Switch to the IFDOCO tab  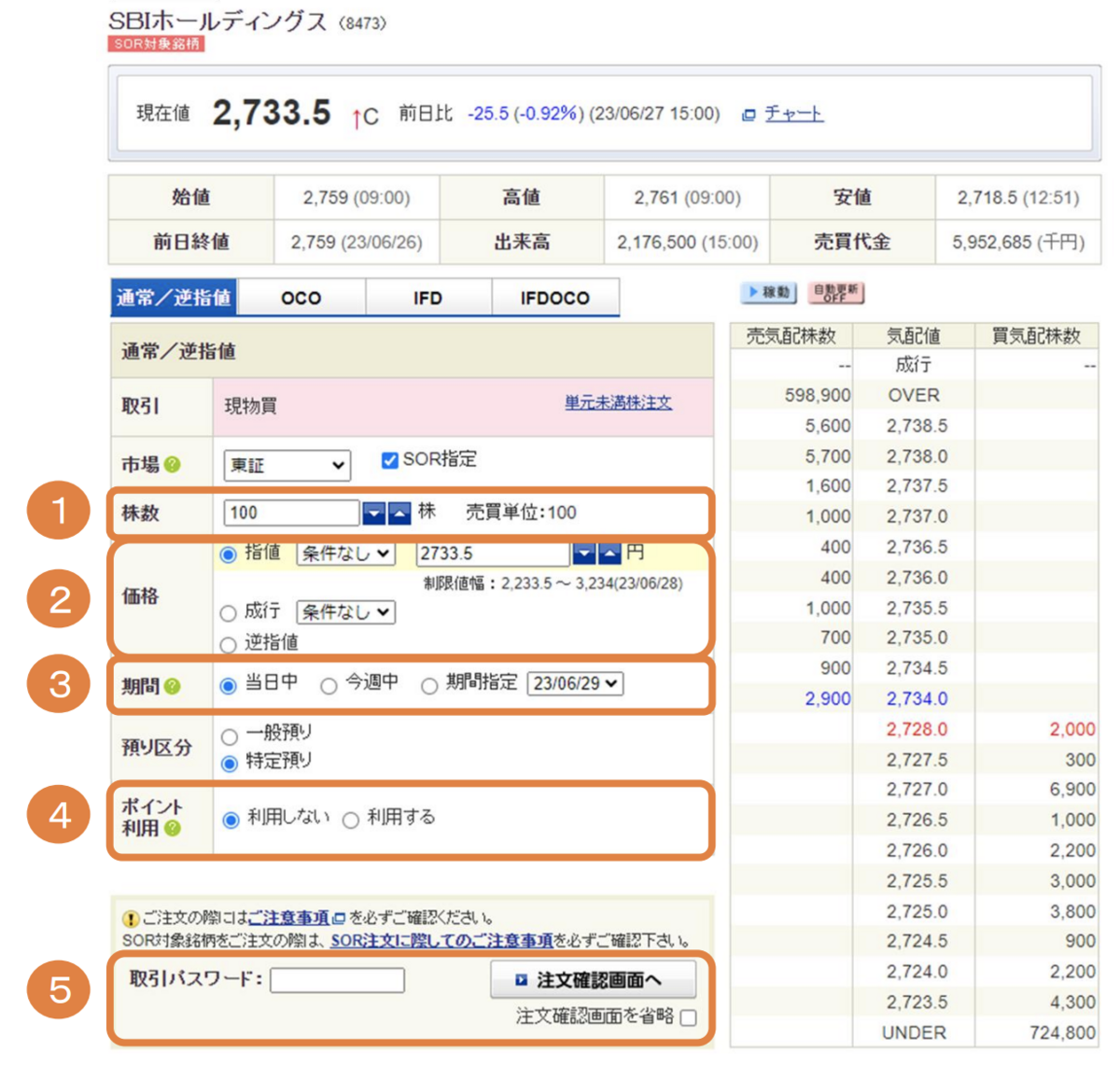(554, 298)
